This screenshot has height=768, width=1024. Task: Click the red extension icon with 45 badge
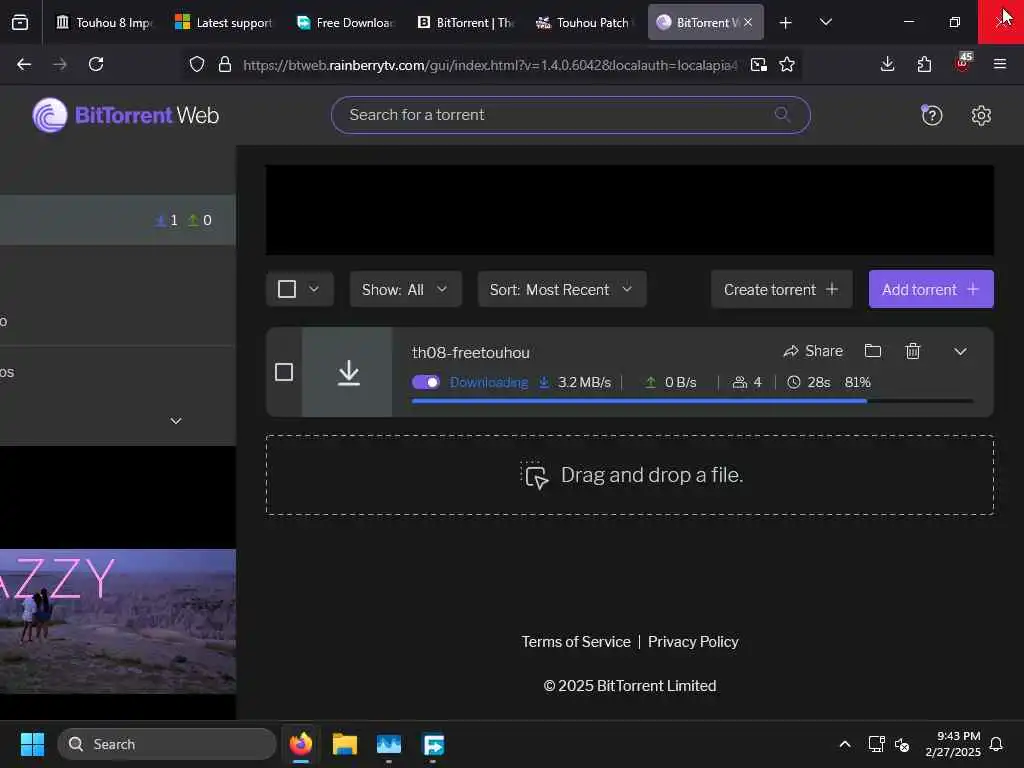point(963,62)
